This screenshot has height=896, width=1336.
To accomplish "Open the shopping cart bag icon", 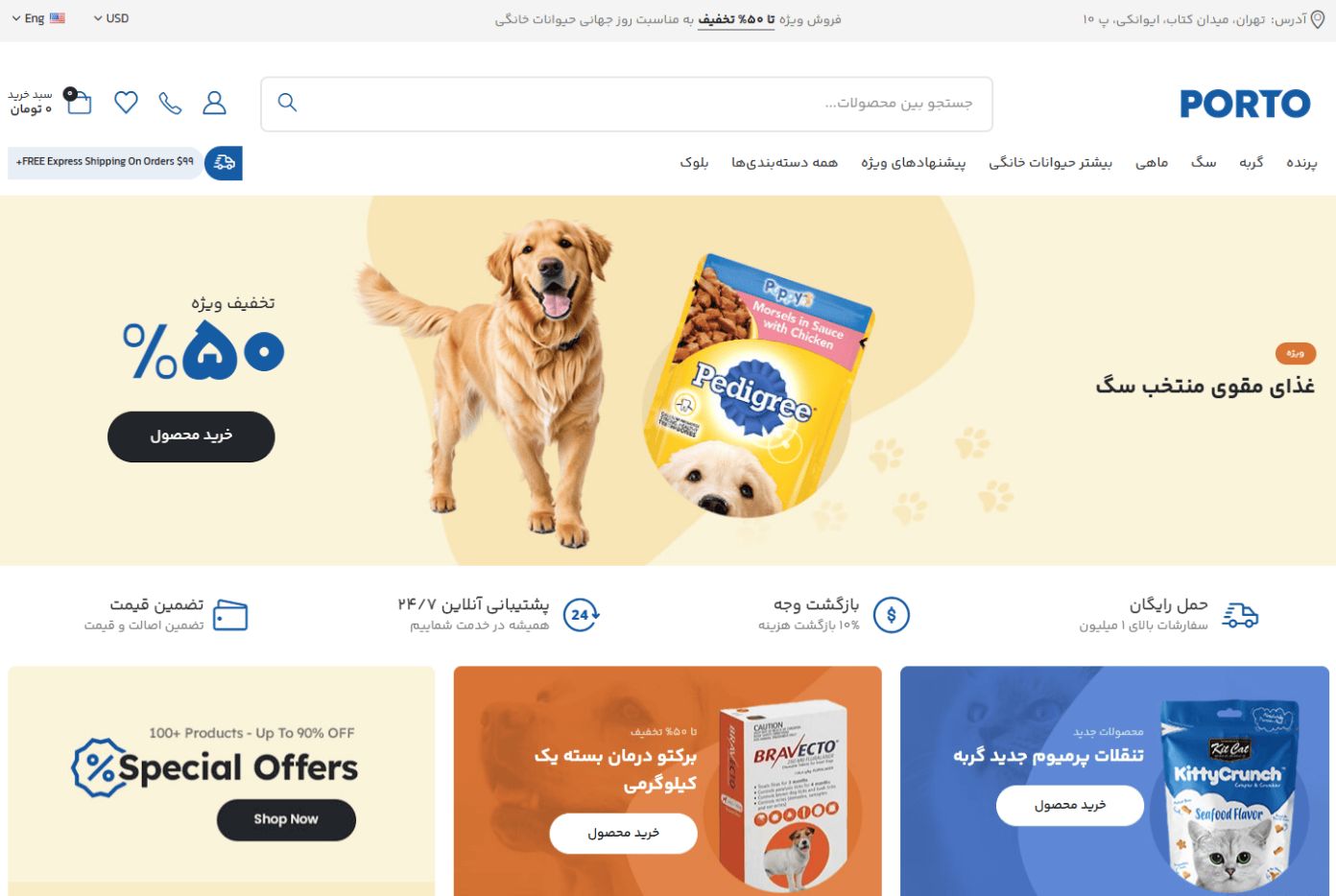I will pos(78,101).
